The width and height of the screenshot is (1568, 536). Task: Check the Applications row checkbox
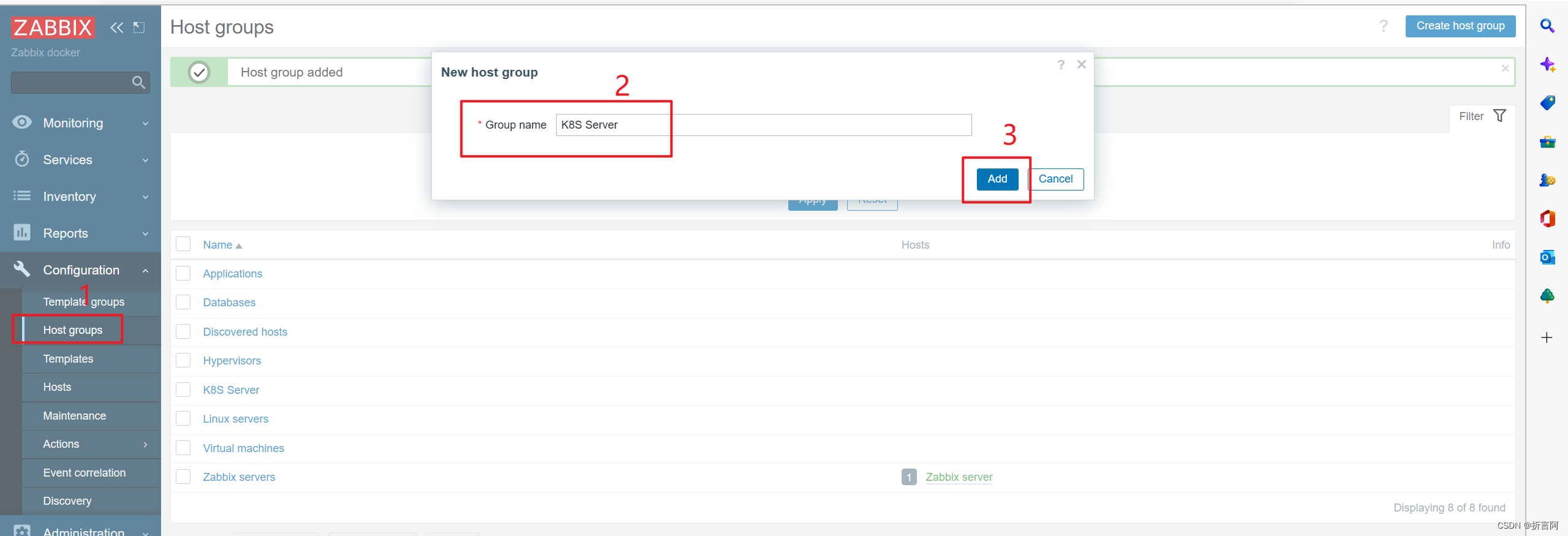[183, 273]
